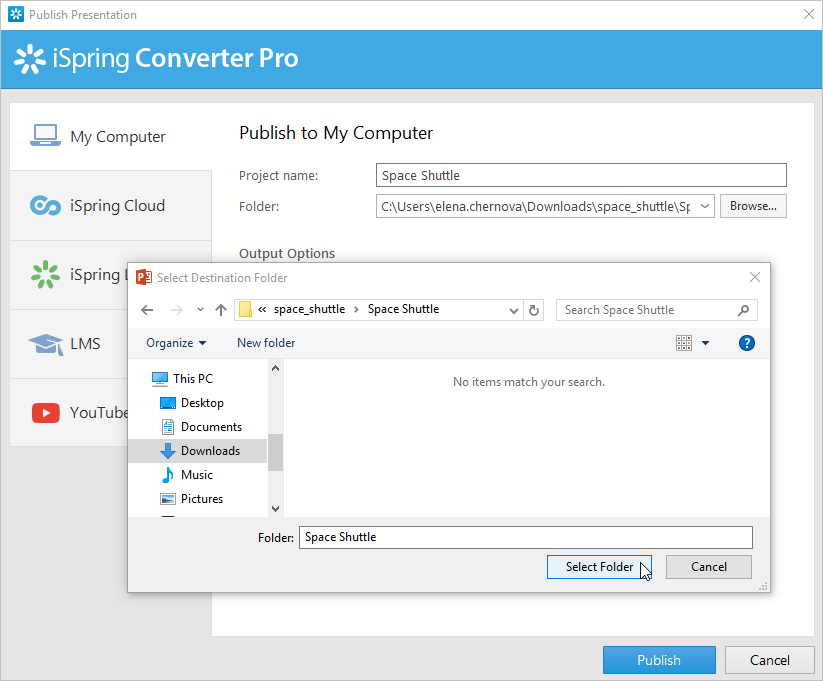The width and height of the screenshot is (823, 681).
Task: Switch to My Computer publish tab
Action: pyautogui.click(x=111, y=137)
